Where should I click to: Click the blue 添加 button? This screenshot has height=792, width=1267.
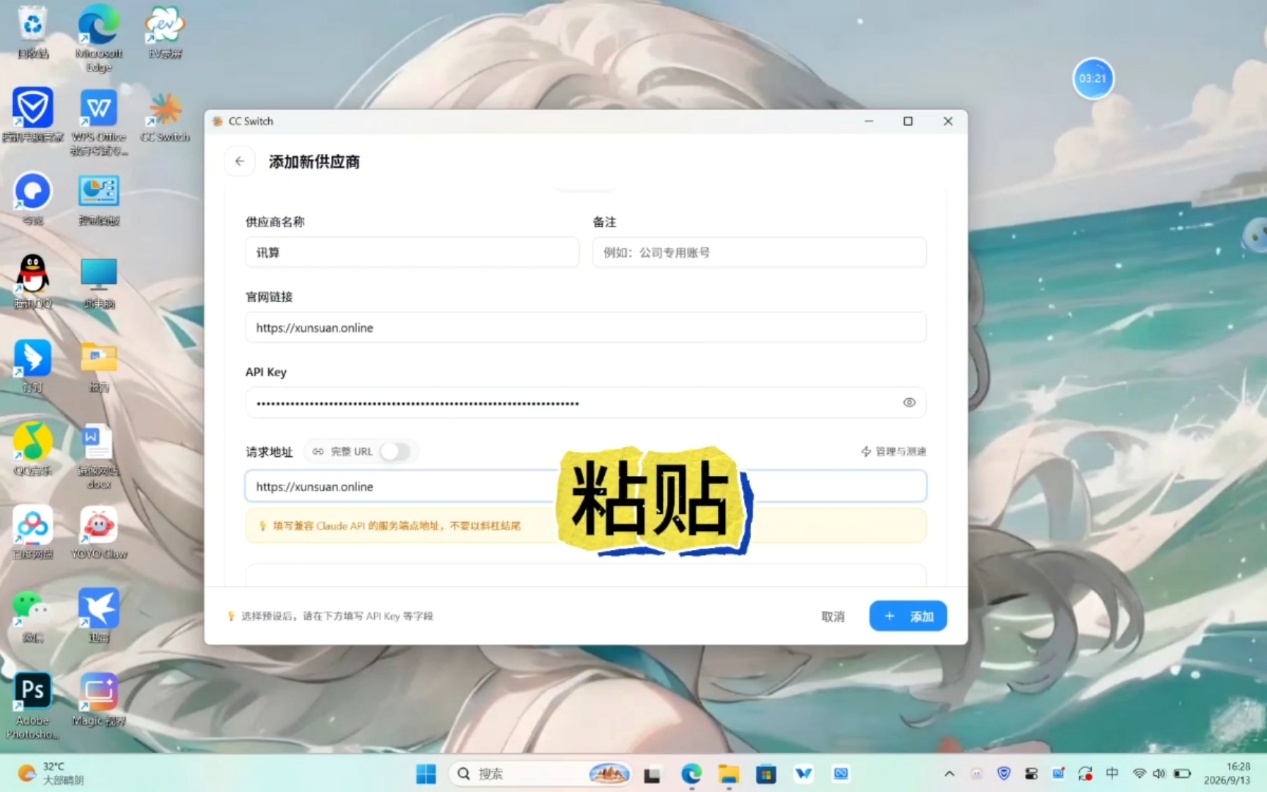[x=908, y=616]
